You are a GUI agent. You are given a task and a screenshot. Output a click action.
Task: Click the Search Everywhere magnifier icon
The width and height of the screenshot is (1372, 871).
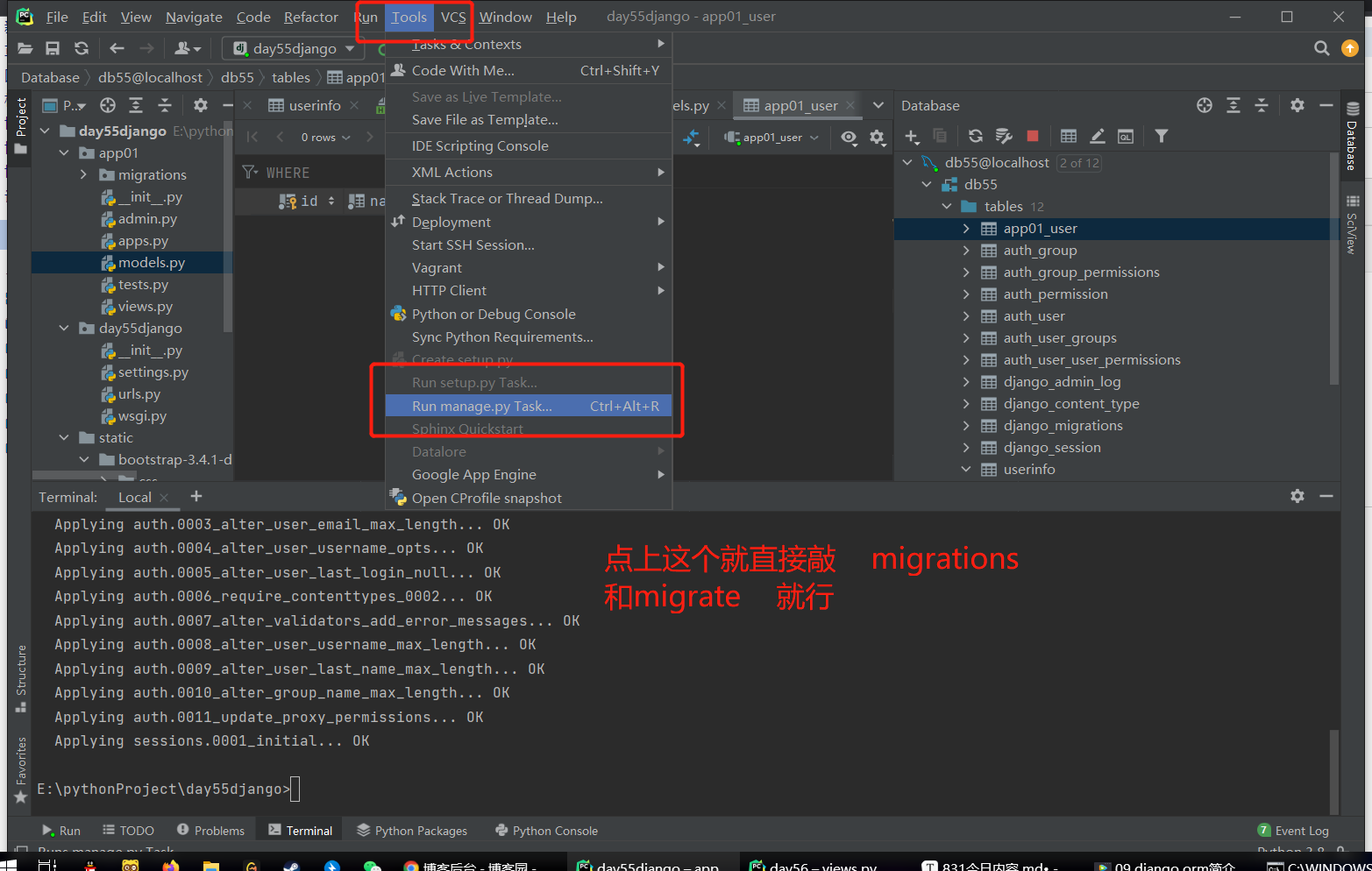coord(1322,48)
